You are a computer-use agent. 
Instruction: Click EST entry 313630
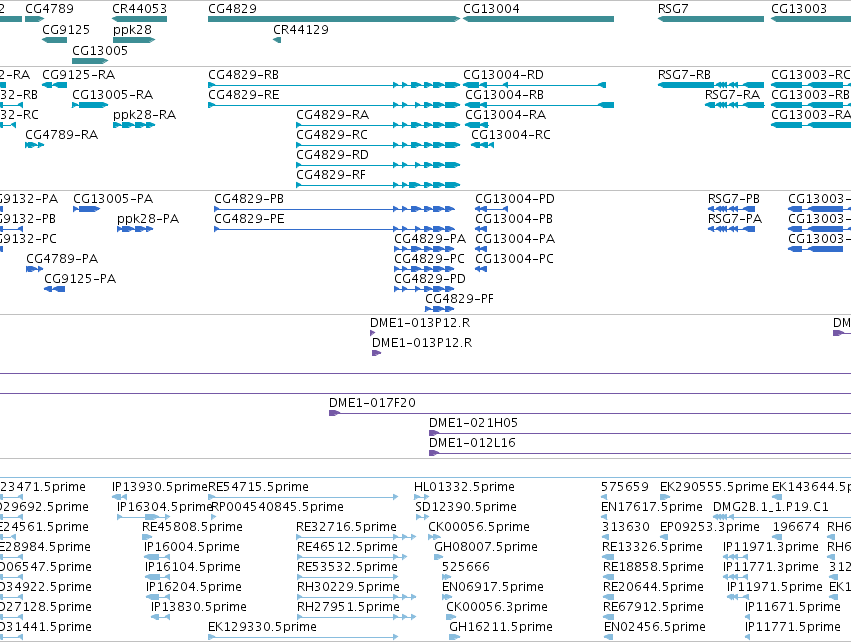point(626,527)
